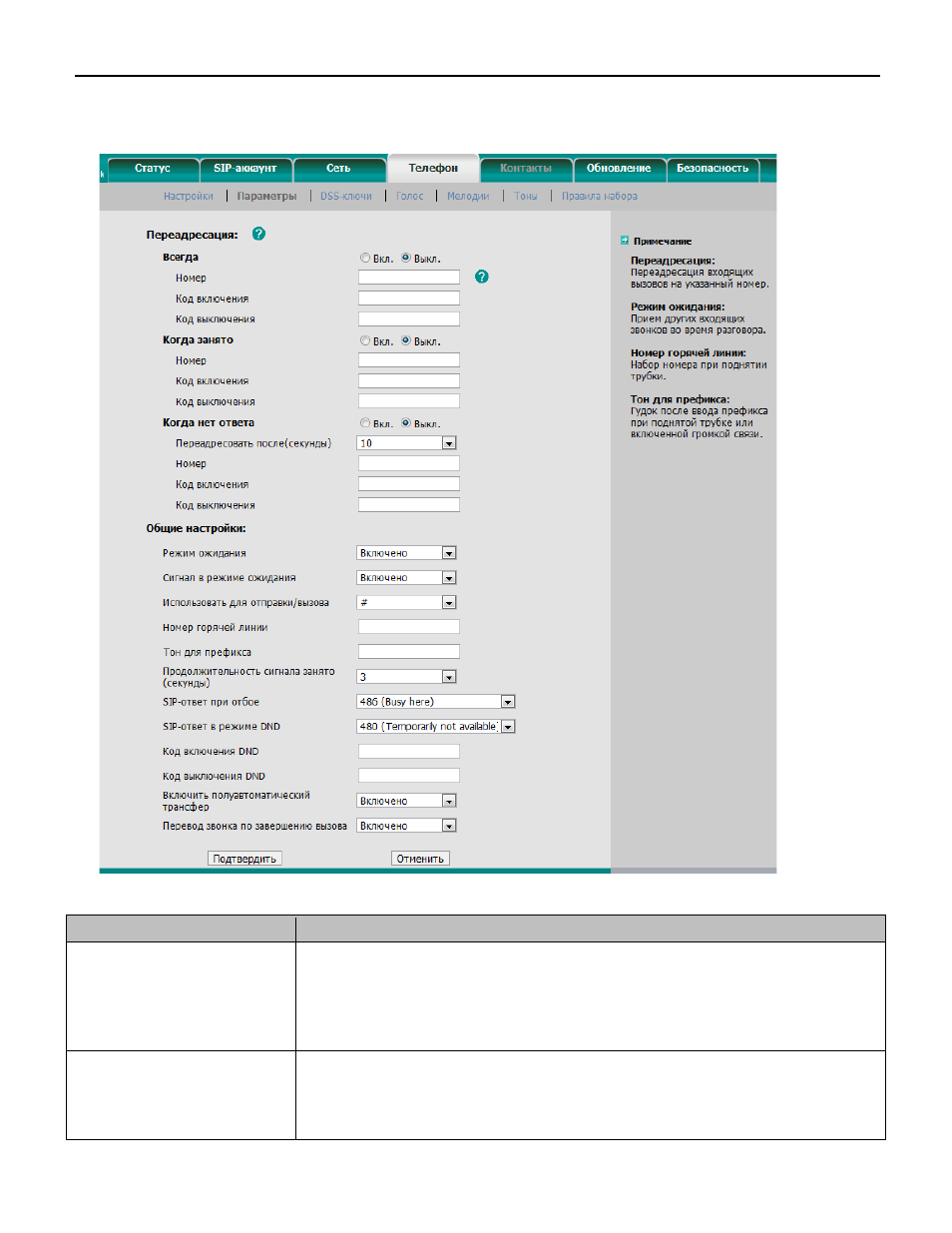Screen dimensions: 952x1233
Task: Open the Настройки submenu link
Action: point(189,197)
